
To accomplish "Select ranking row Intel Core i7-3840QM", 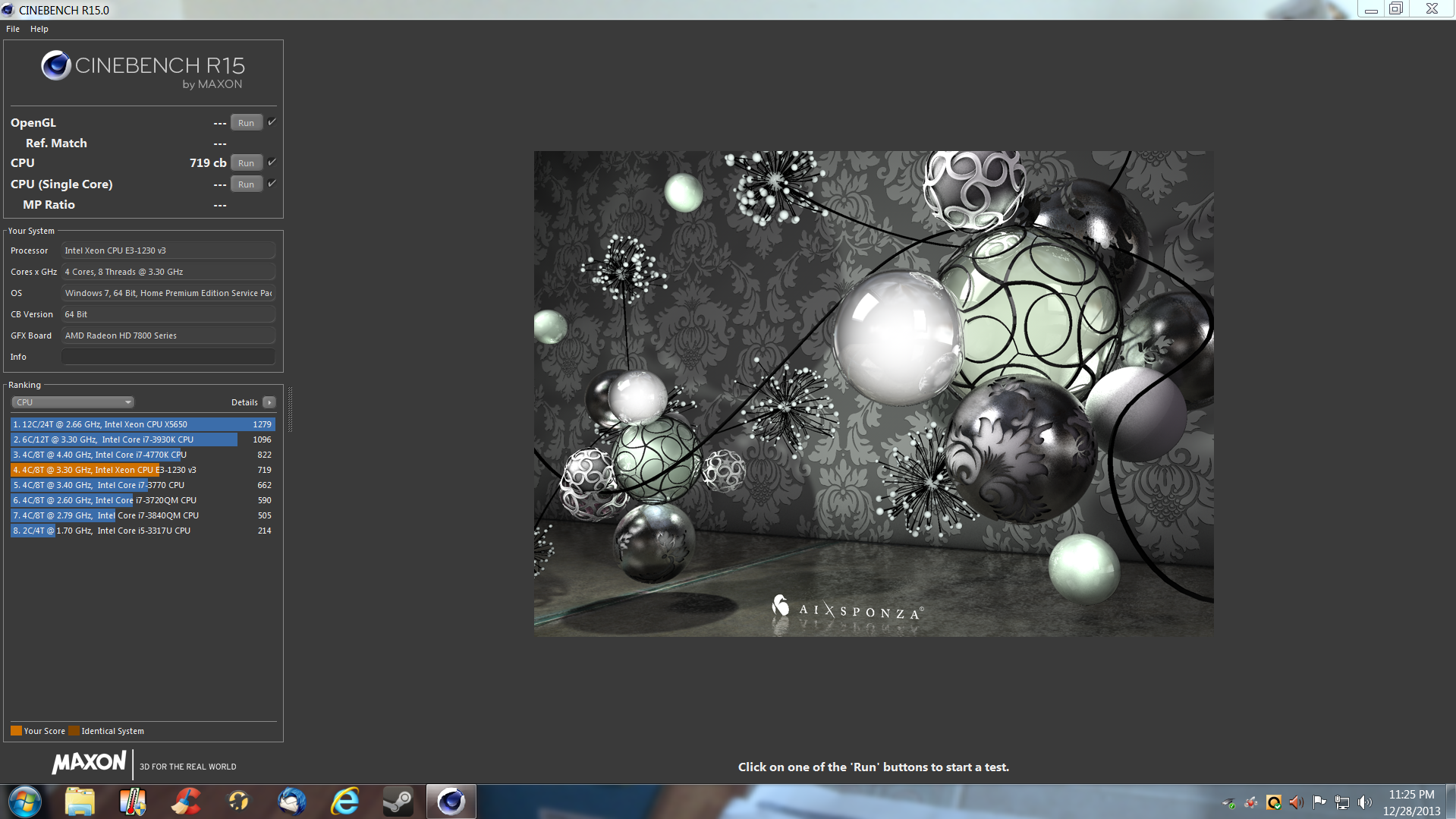I will tap(143, 515).
